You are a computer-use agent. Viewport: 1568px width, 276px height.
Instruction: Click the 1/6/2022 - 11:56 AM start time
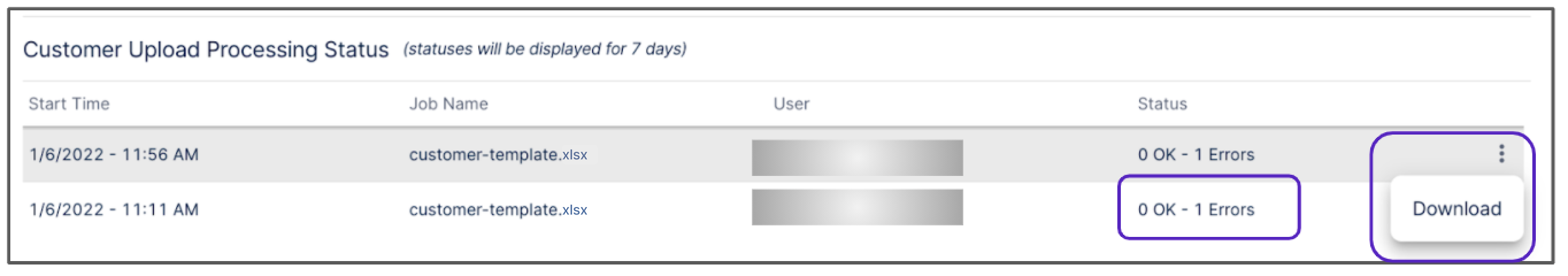tap(114, 155)
